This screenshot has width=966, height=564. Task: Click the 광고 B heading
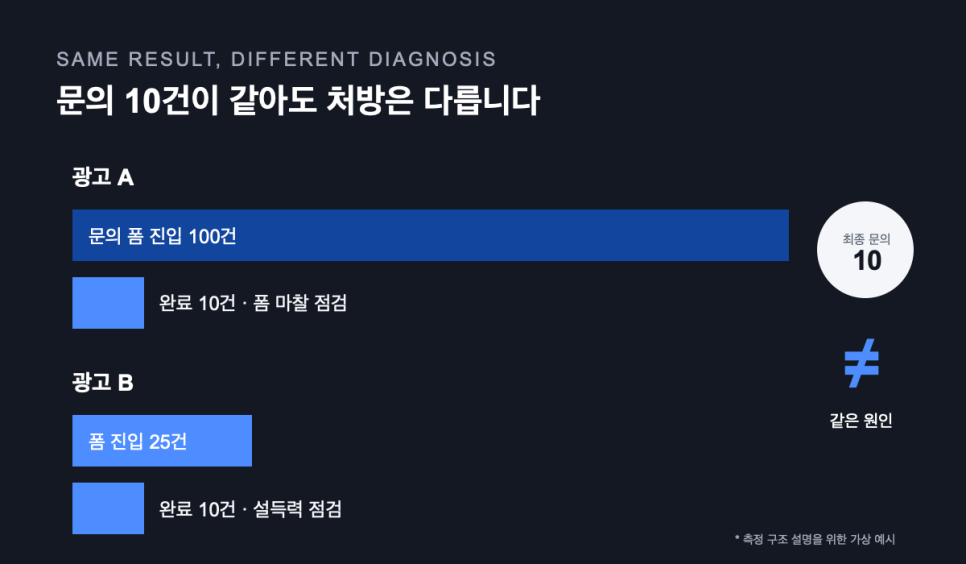click(x=103, y=383)
